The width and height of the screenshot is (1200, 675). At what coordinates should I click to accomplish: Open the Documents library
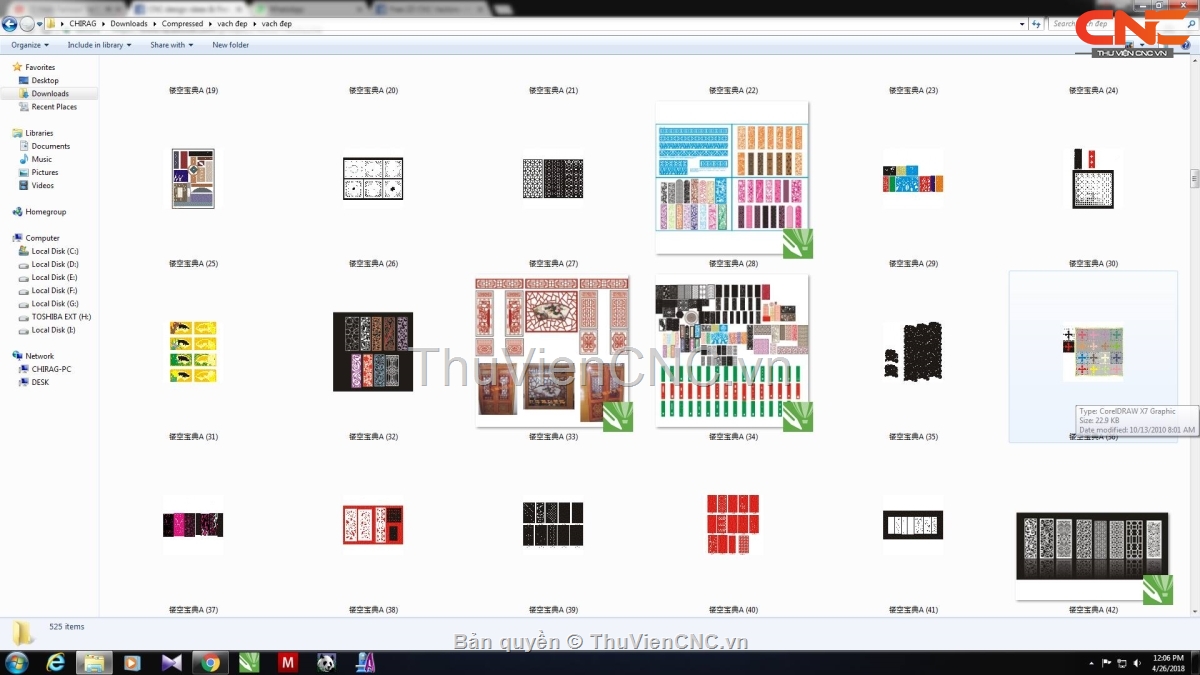pyautogui.click(x=44, y=146)
